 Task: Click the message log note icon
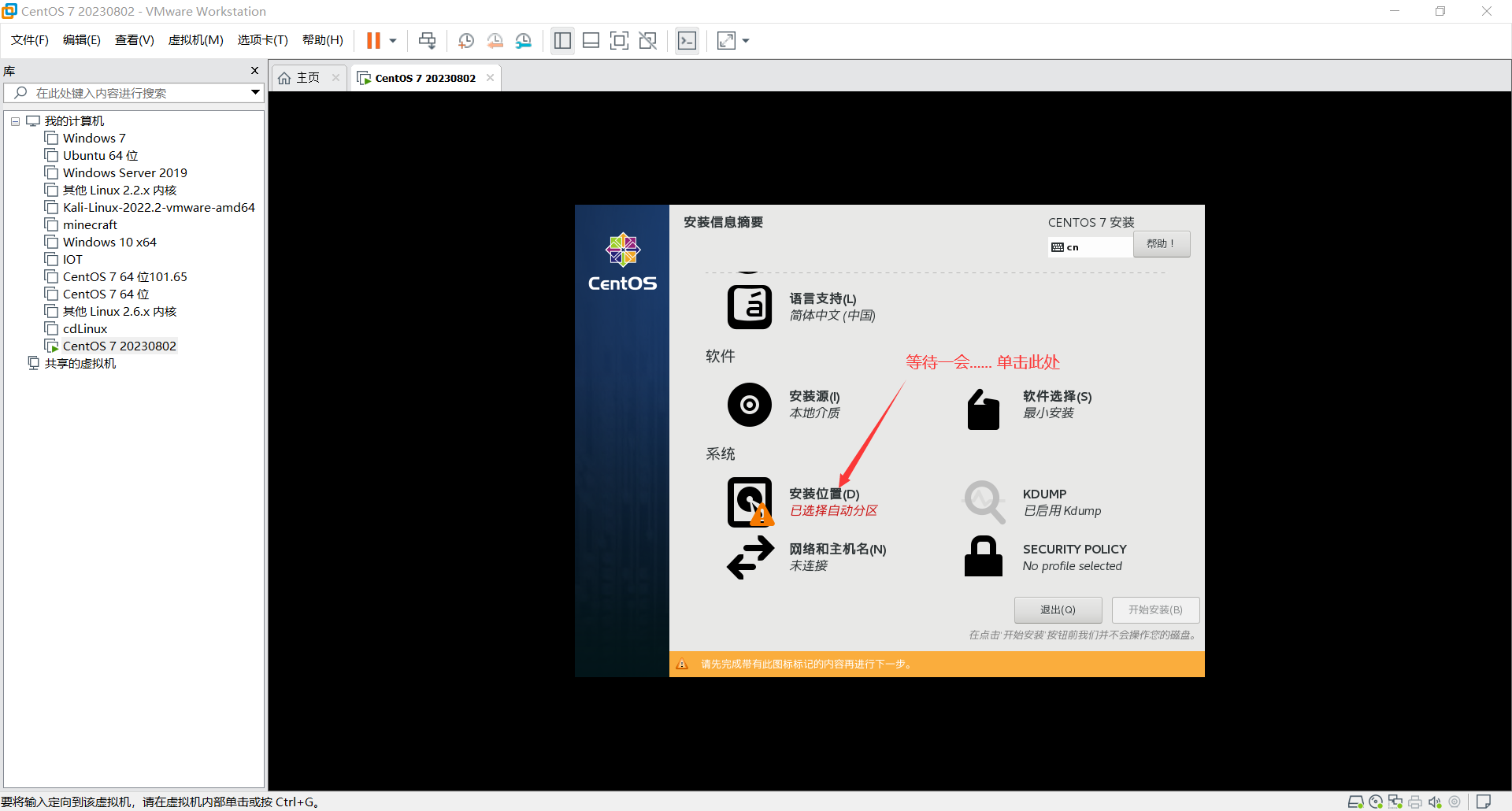[x=1484, y=802]
